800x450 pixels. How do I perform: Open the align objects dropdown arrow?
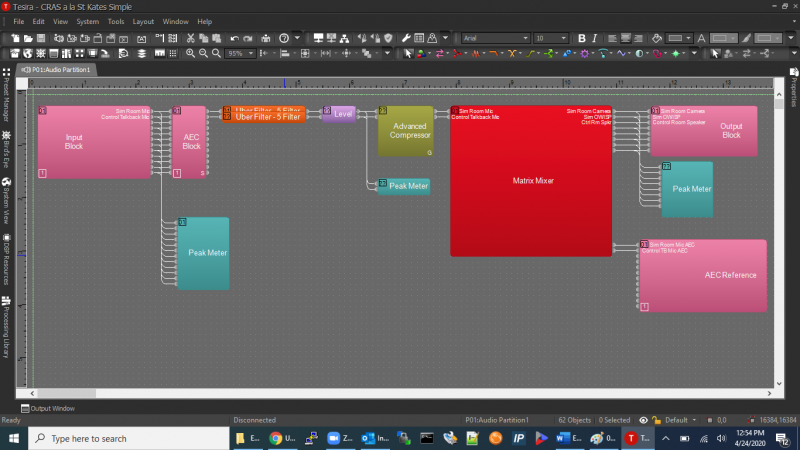tap(293, 53)
